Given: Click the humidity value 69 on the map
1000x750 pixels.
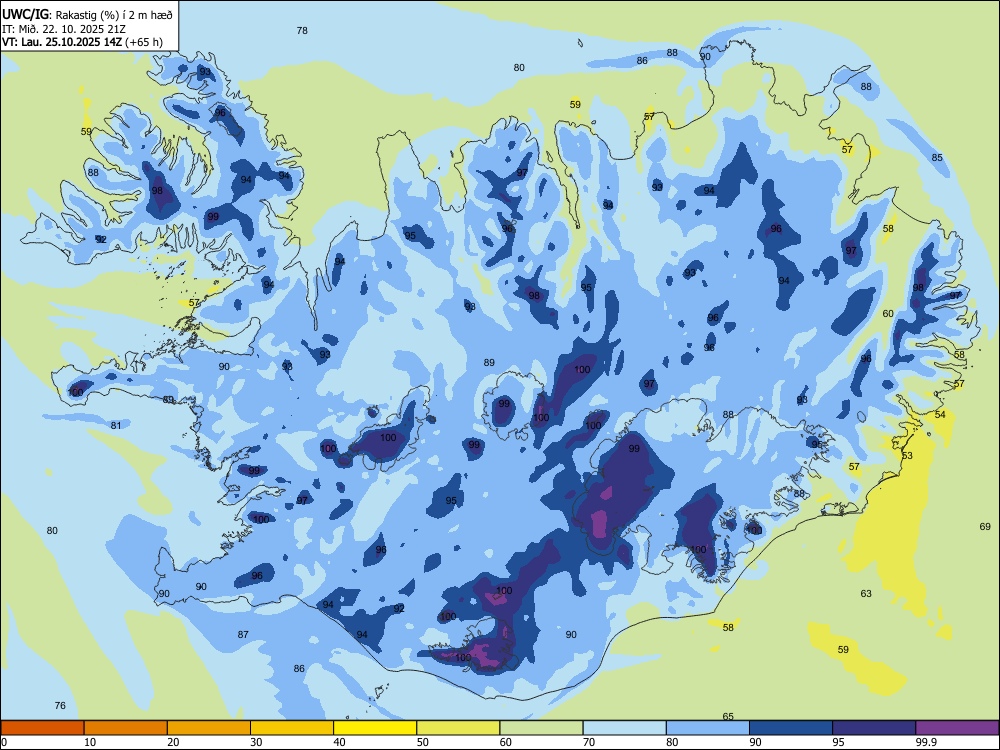Looking at the screenshot, I should click(x=985, y=526).
